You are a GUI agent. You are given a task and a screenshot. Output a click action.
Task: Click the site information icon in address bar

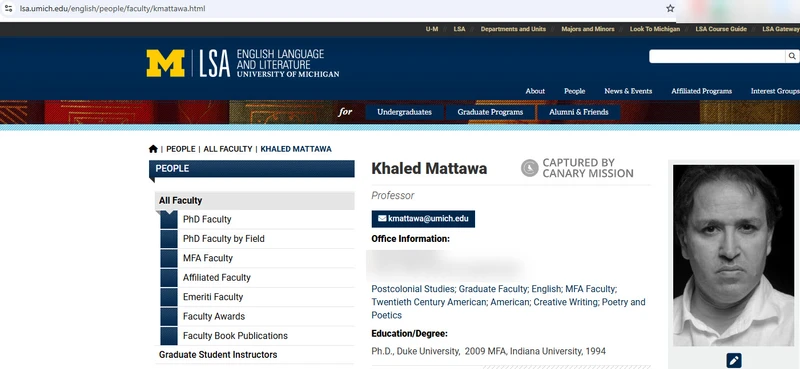8,8
